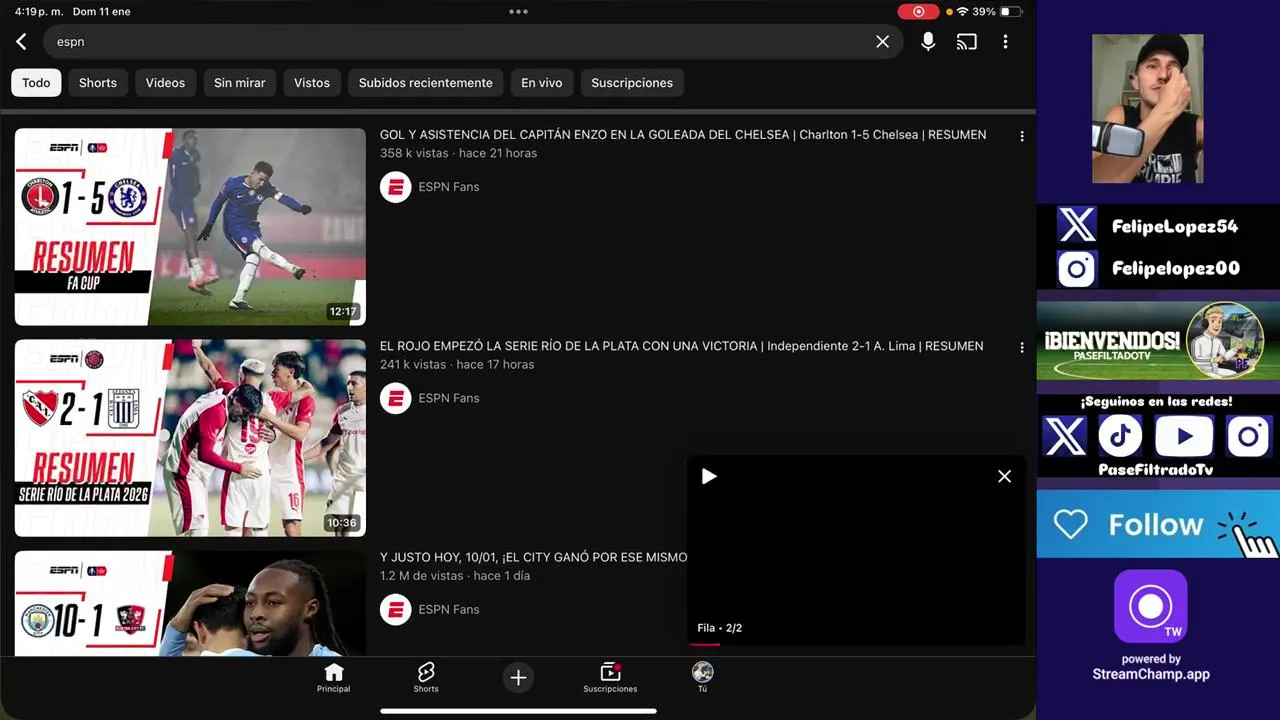
Task: Open the Y JUSTO HOY, 10/01 title
Action: coord(533,557)
